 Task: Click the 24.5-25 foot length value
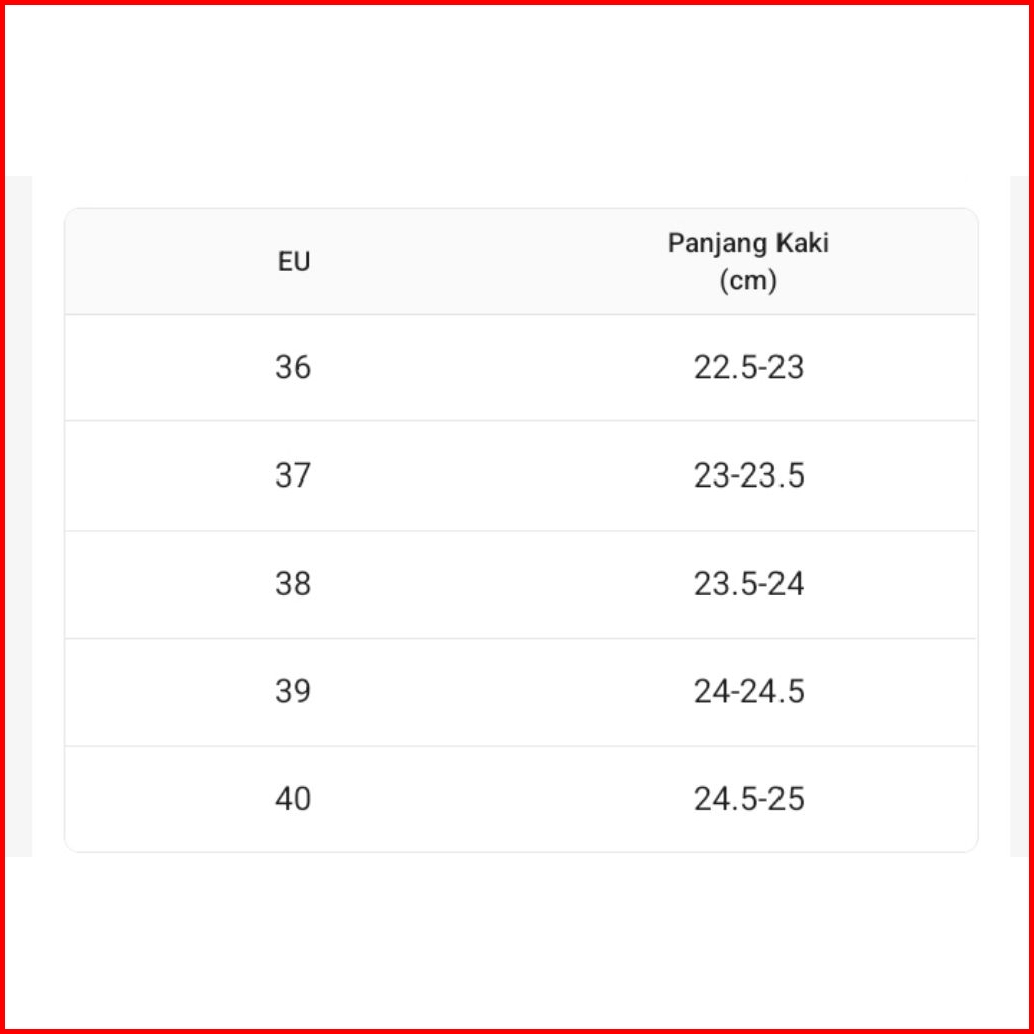click(x=749, y=800)
